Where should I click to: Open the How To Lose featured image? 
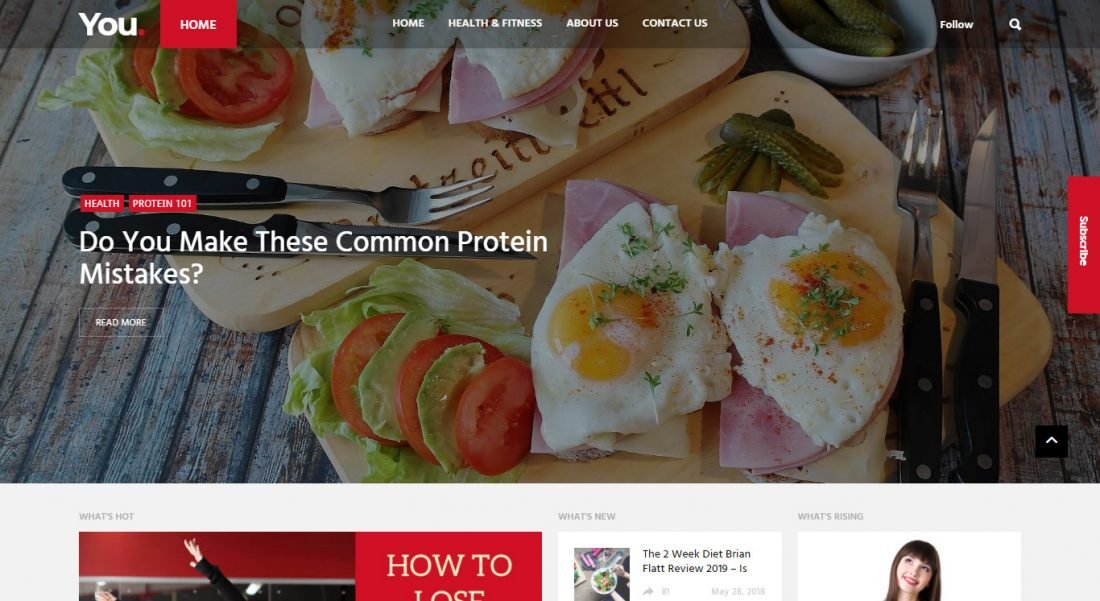click(310, 566)
